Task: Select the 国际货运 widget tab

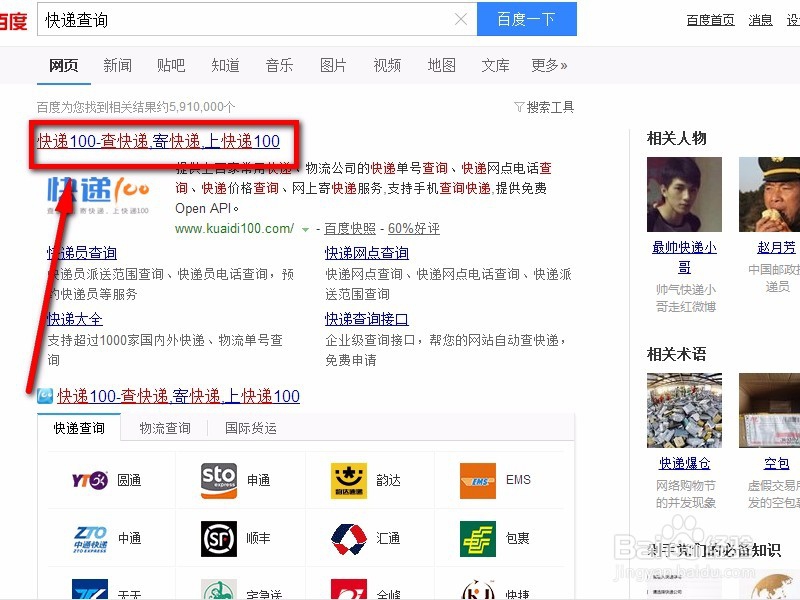Action: [251, 428]
